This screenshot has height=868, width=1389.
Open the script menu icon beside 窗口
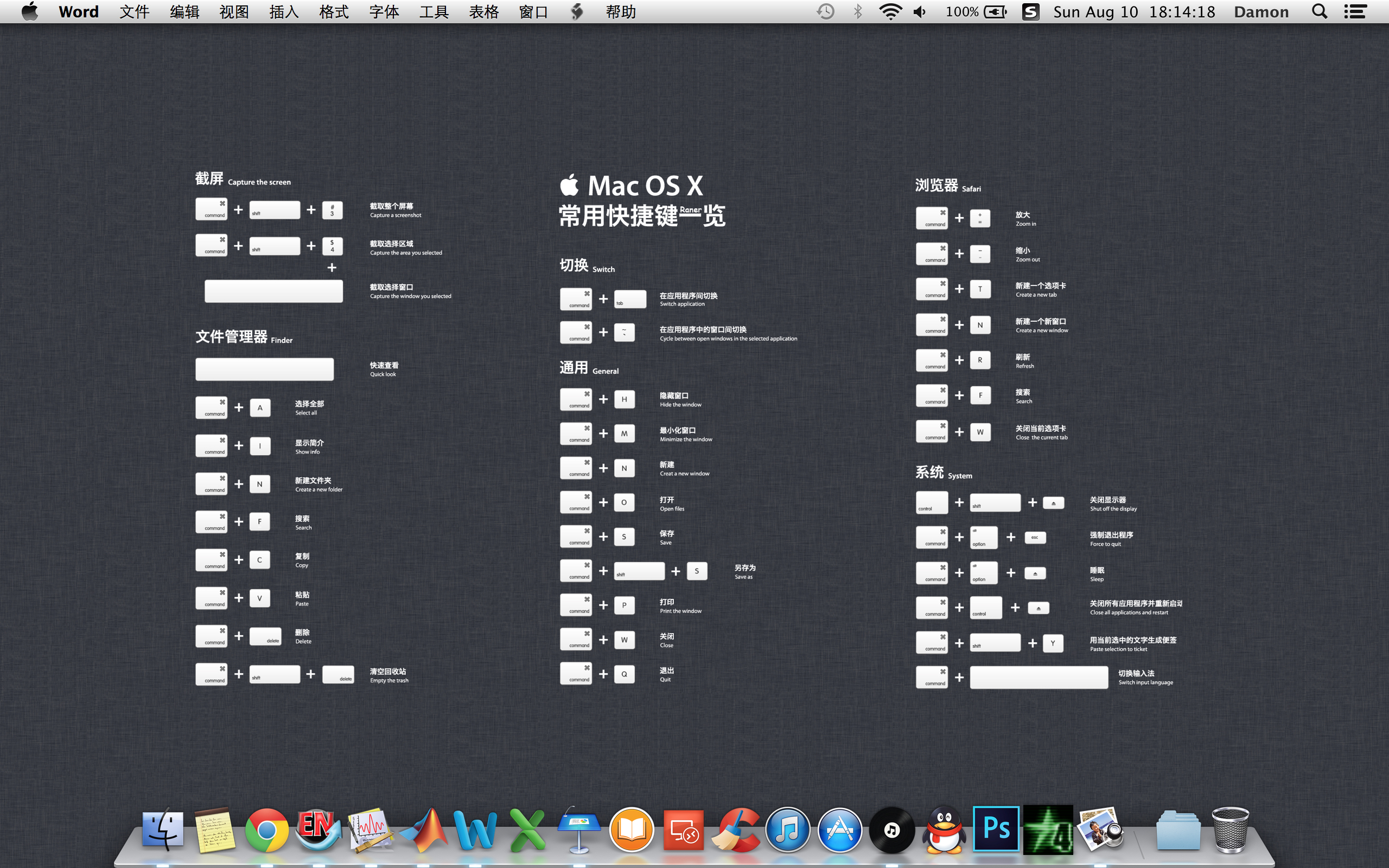(577, 11)
